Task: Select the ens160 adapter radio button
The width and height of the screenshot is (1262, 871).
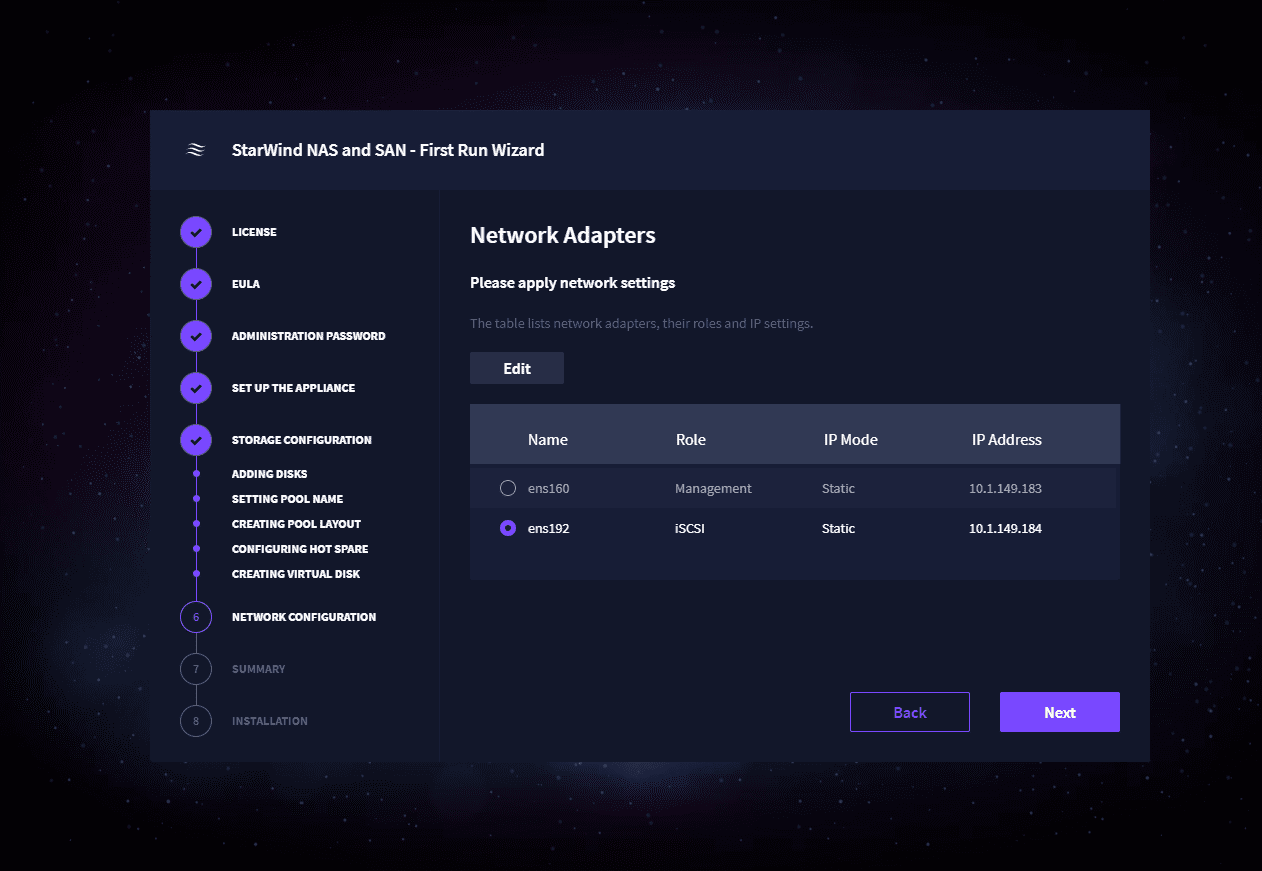Action: pos(508,488)
